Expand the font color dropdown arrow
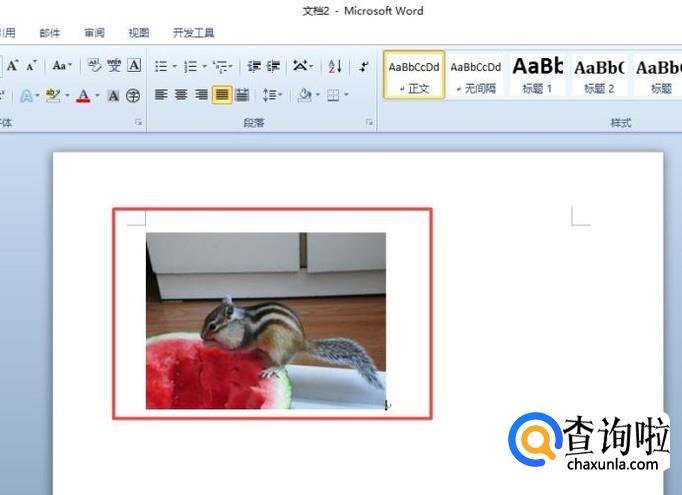Viewport: 682px width, 495px height. tap(97, 96)
